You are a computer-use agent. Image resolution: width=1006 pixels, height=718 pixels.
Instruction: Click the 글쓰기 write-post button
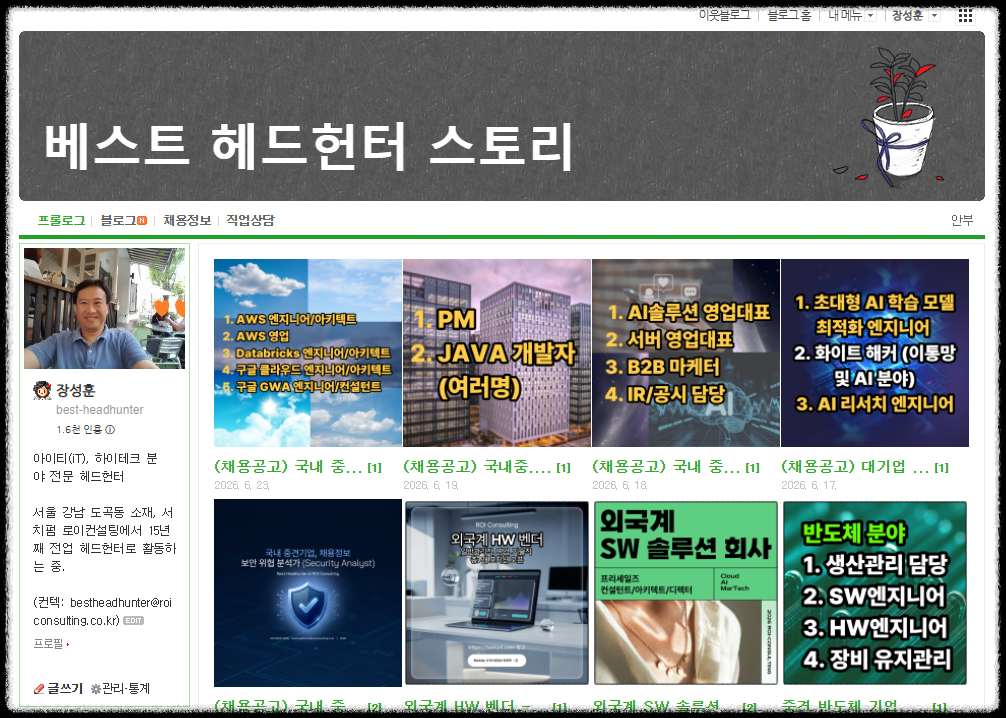(65, 688)
